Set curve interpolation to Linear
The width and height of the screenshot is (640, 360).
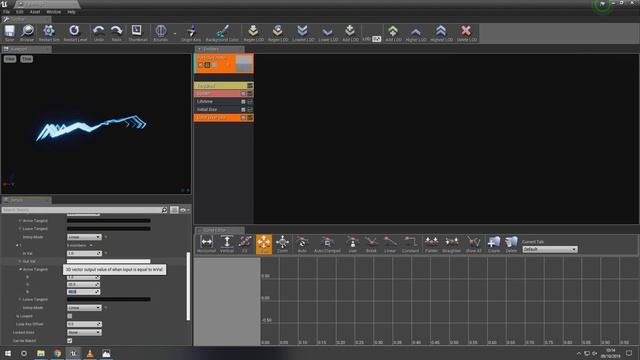[x=390, y=244]
